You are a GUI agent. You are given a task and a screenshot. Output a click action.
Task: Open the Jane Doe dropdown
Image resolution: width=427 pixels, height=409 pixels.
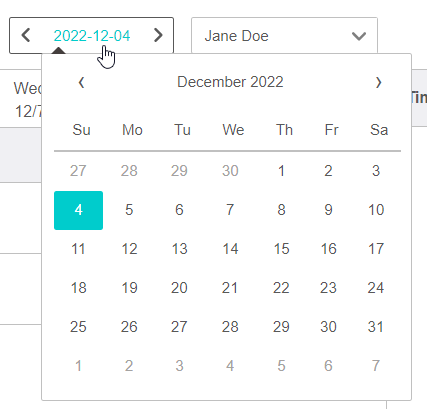pyautogui.click(x=284, y=36)
